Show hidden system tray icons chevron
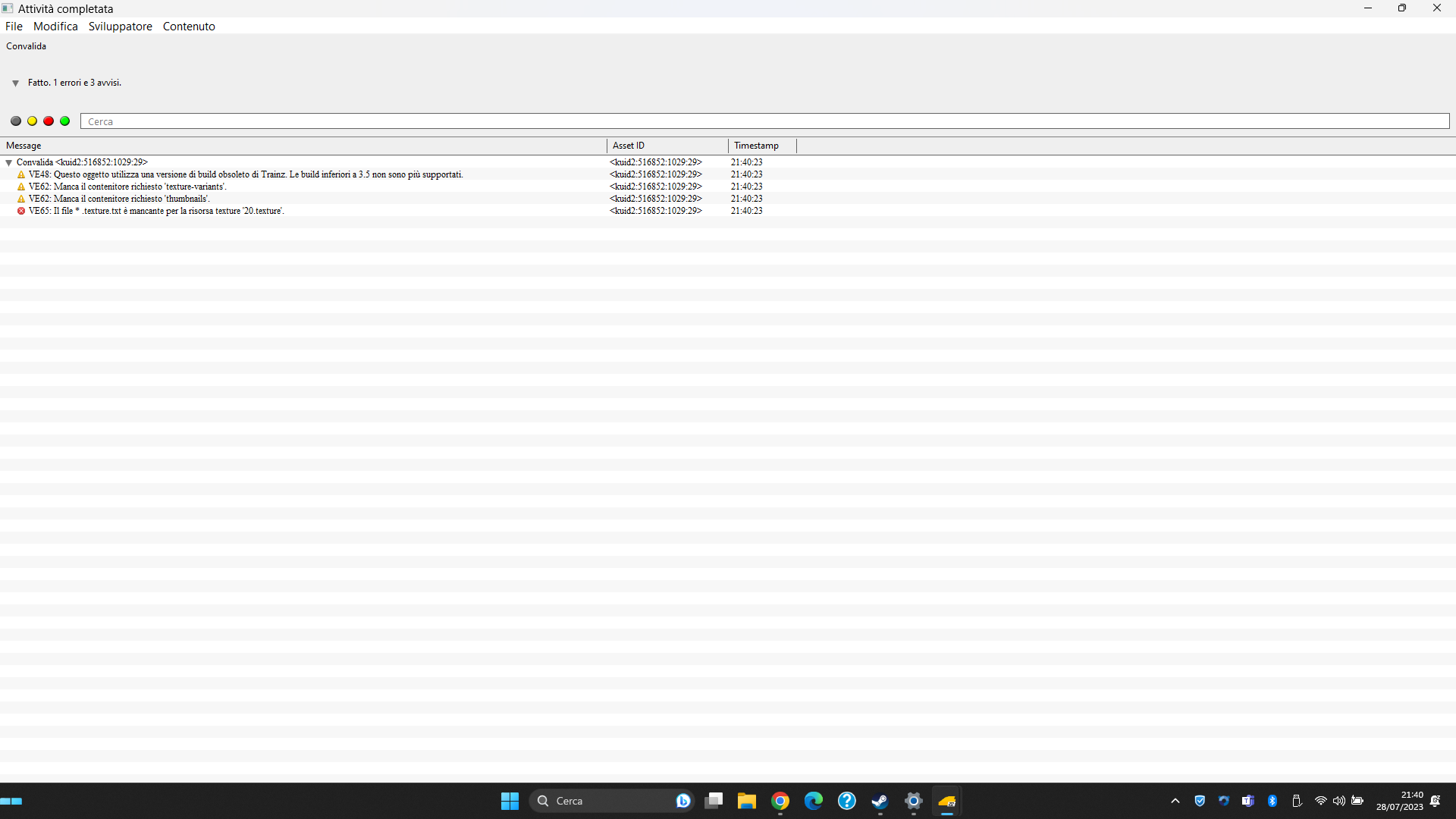 coord(1175,801)
